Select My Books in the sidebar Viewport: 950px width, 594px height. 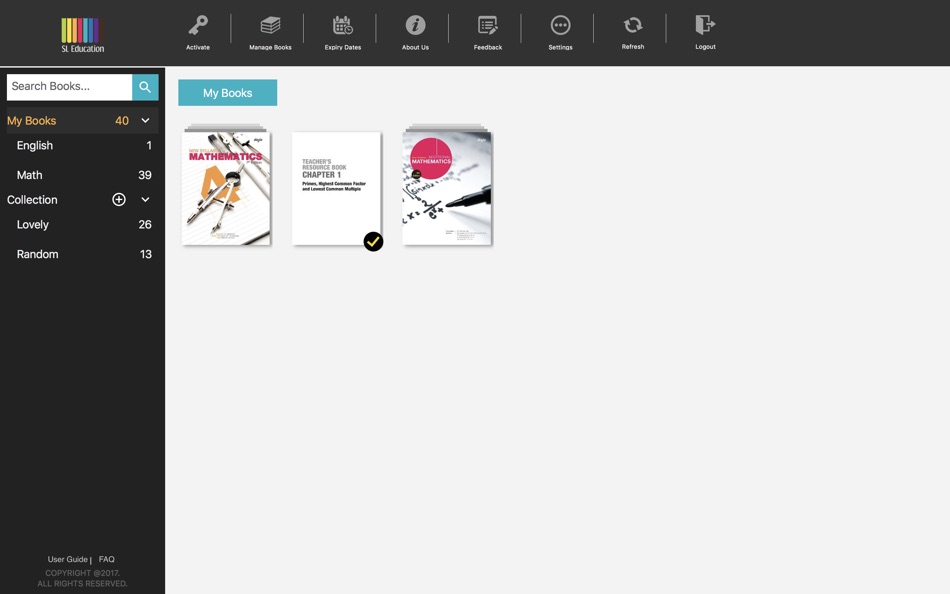[32, 121]
